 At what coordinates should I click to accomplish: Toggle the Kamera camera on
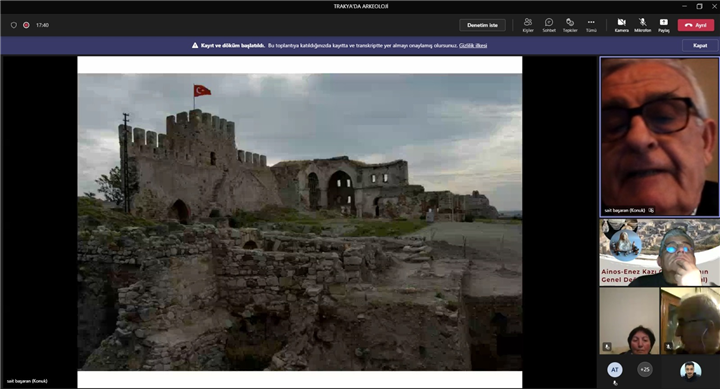tap(621, 25)
